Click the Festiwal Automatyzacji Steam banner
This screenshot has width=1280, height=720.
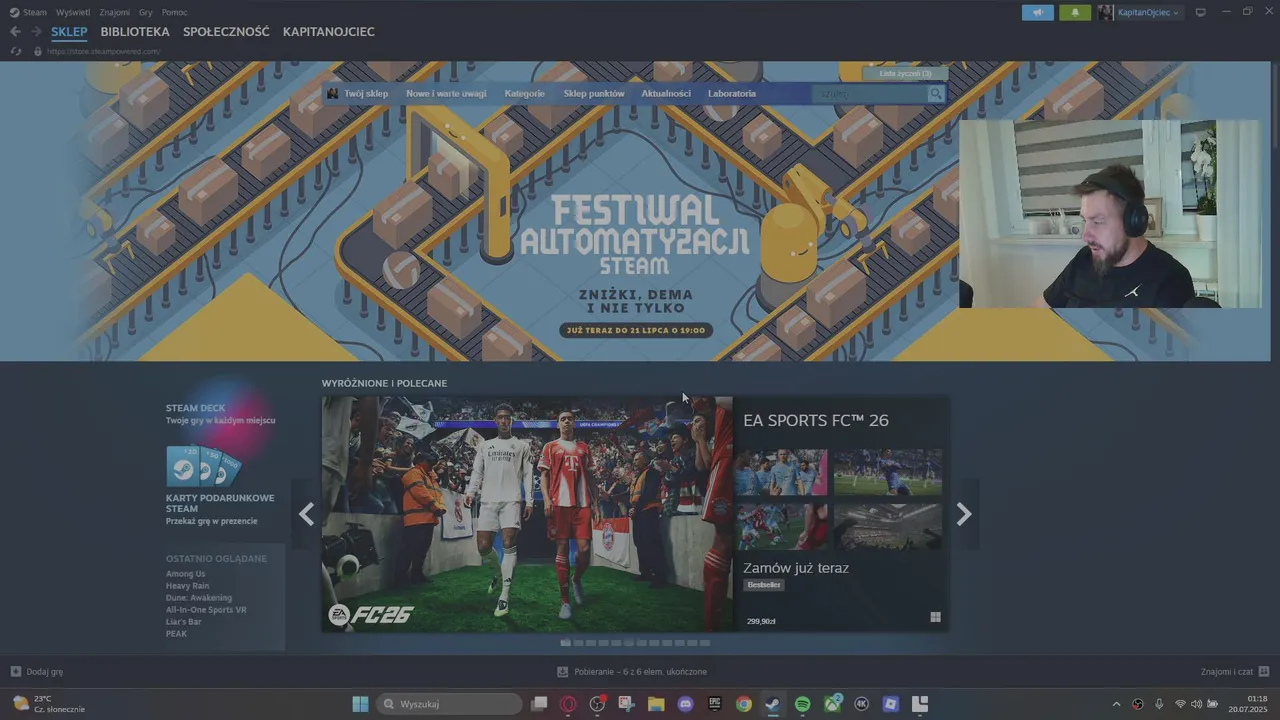tap(634, 212)
